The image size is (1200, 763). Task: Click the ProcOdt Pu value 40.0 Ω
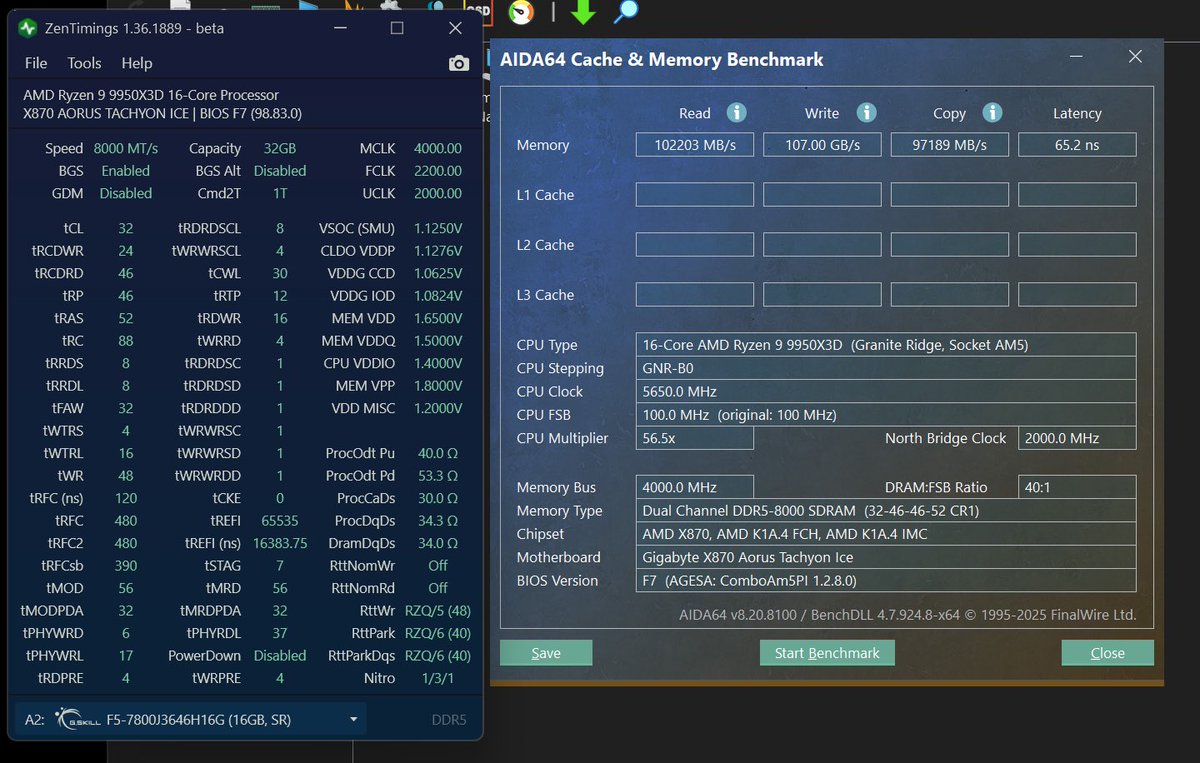438,453
